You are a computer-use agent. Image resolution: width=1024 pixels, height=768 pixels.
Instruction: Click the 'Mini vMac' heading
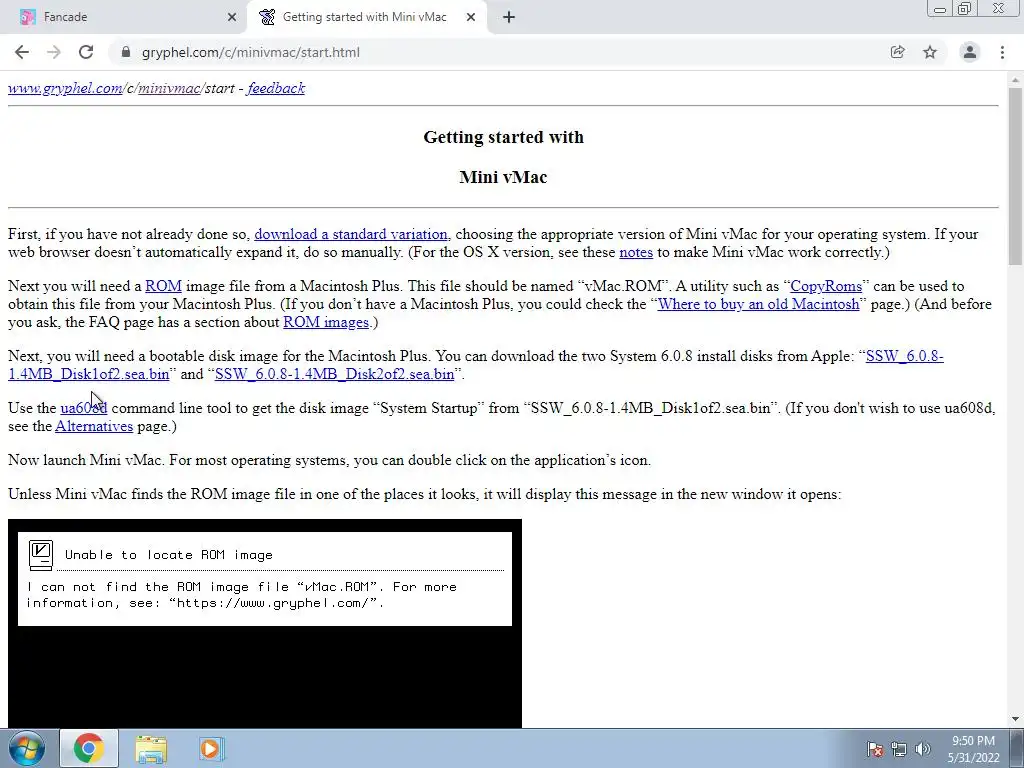pos(504,177)
